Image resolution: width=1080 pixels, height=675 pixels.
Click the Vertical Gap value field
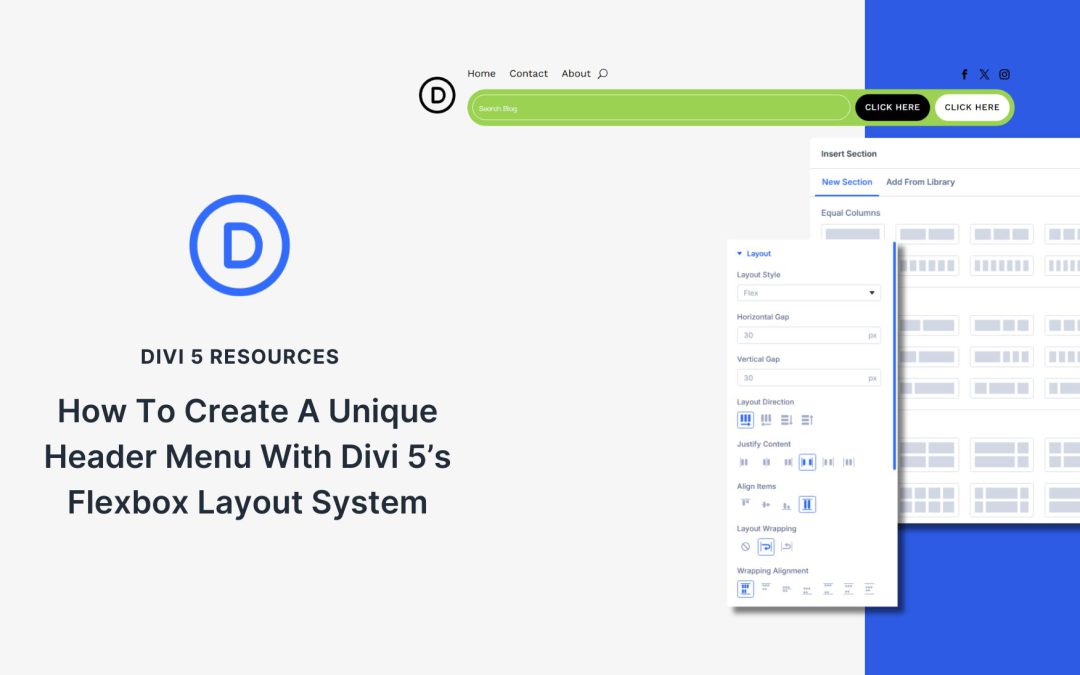tap(809, 378)
